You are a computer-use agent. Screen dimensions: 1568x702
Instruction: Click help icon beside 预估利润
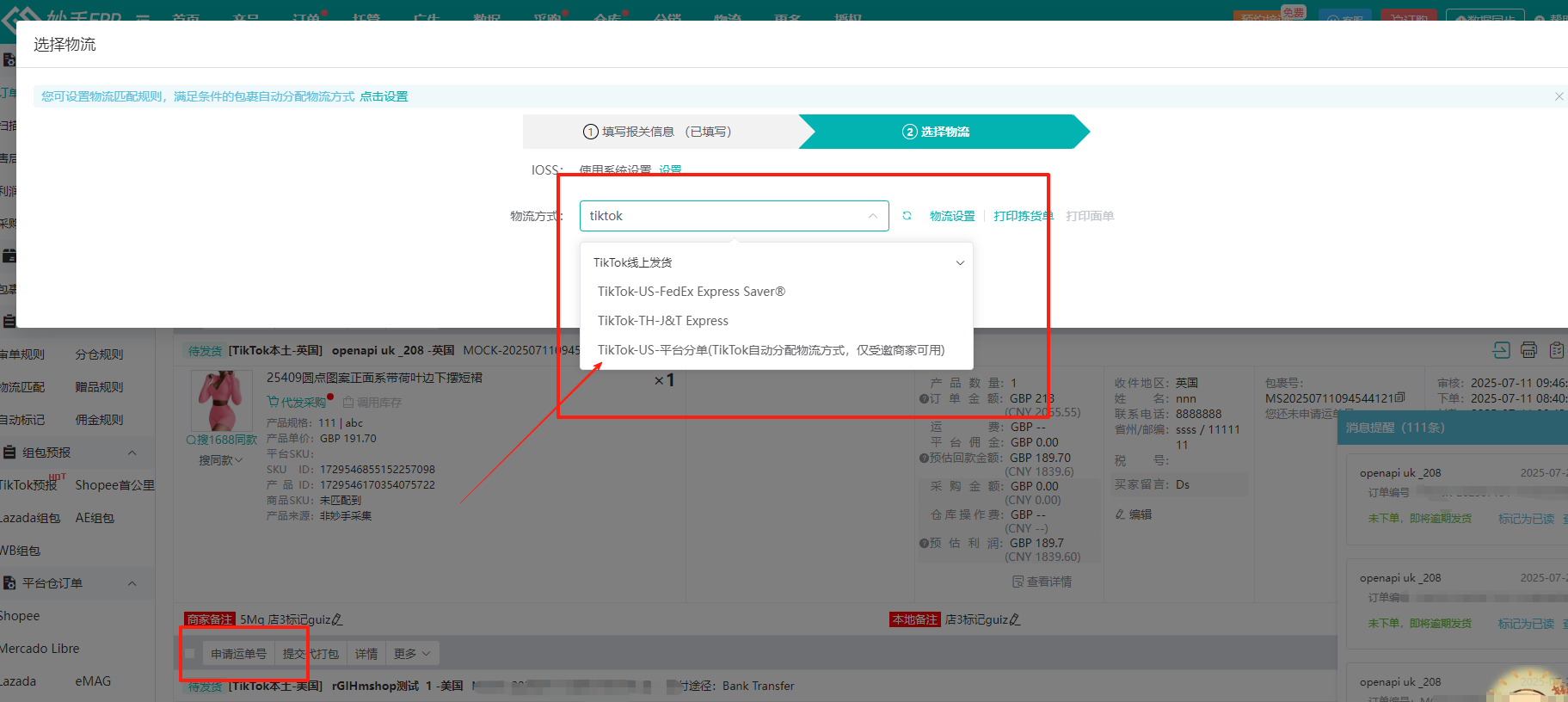pyautogui.click(x=924, y=543)
